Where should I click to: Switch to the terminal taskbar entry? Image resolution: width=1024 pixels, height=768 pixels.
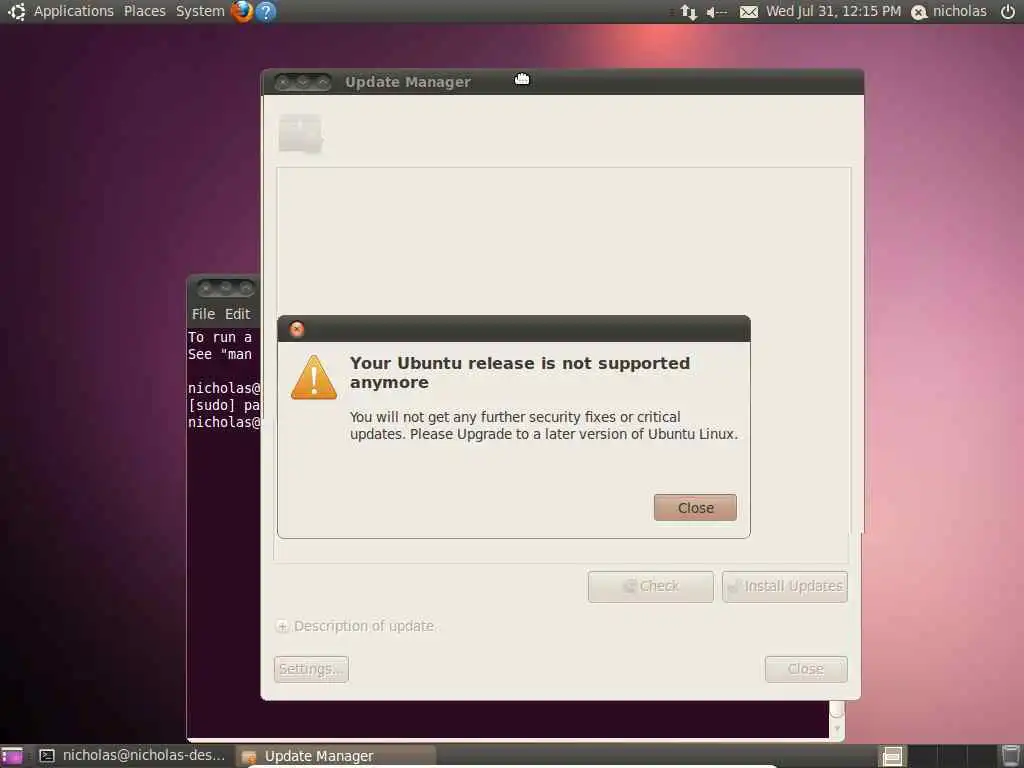click(x=132, y=756)
